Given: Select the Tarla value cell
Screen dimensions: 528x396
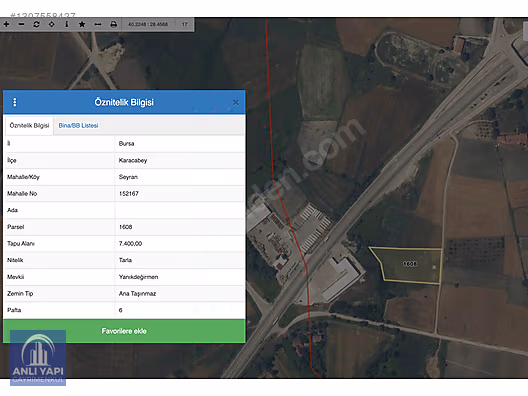Looking at the screenshot, I should [179, 260].
